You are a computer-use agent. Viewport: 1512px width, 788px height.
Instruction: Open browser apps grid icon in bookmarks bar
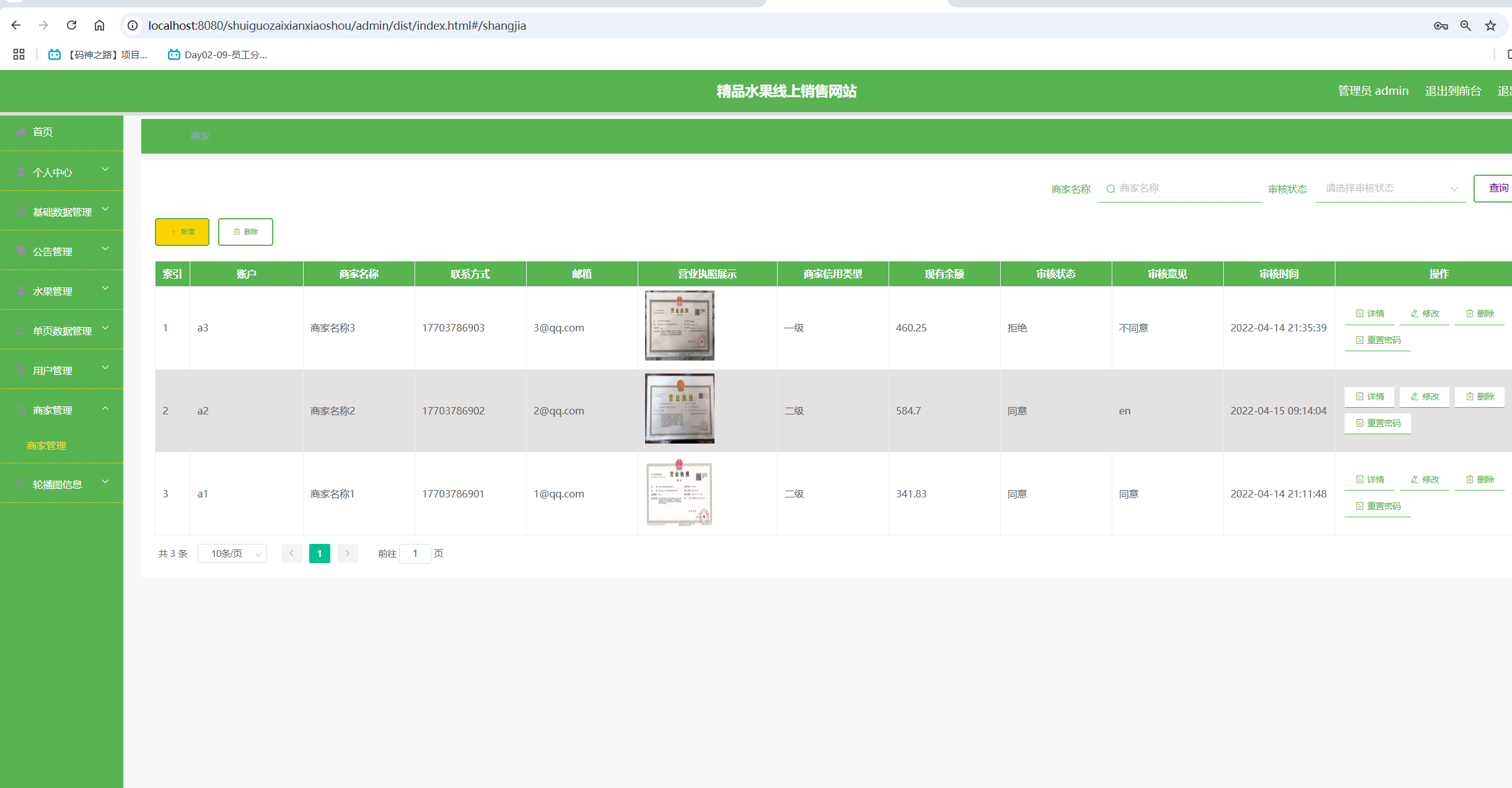[x=19, y=55]
